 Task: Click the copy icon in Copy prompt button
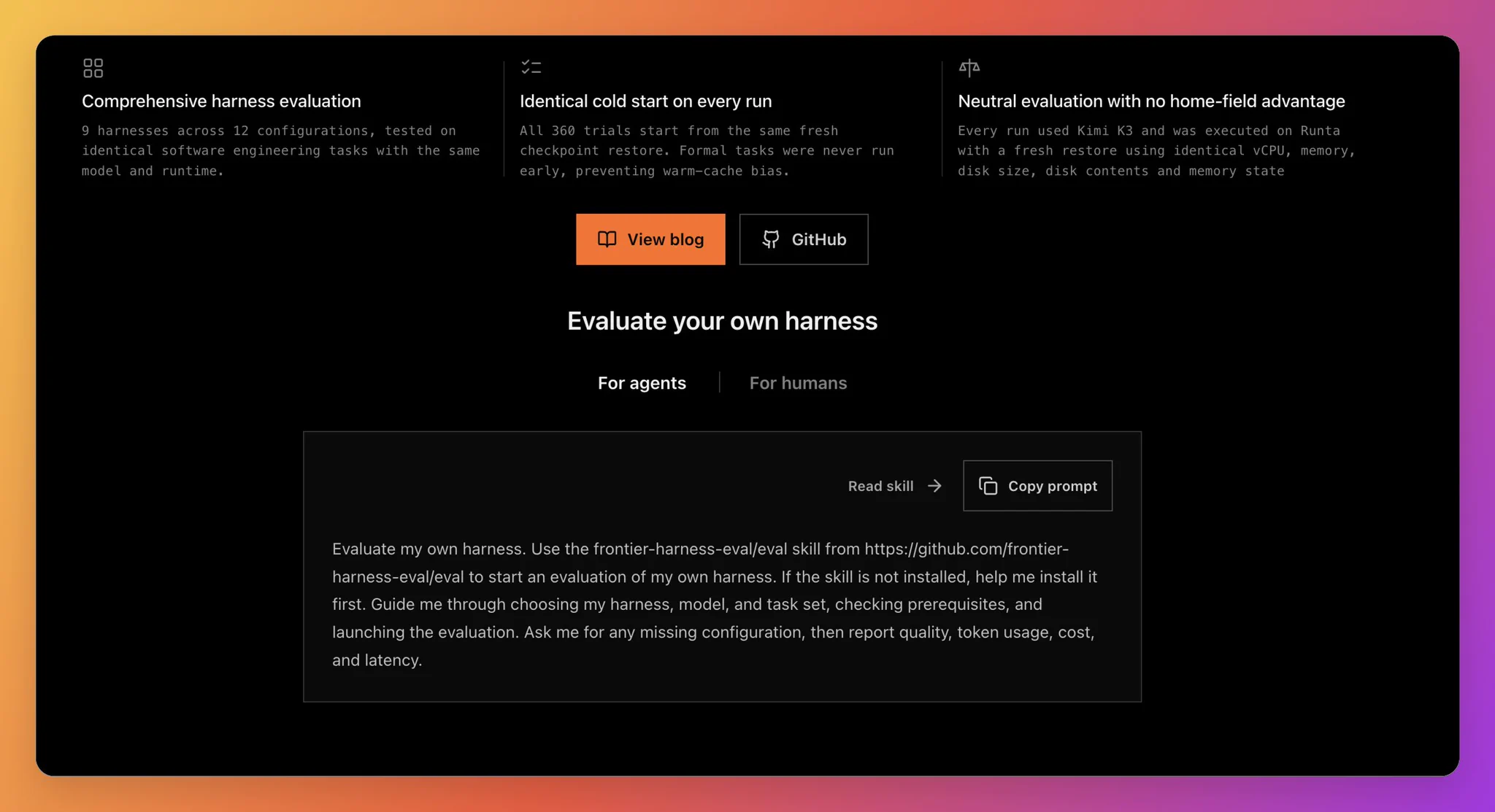click(988, 486)
